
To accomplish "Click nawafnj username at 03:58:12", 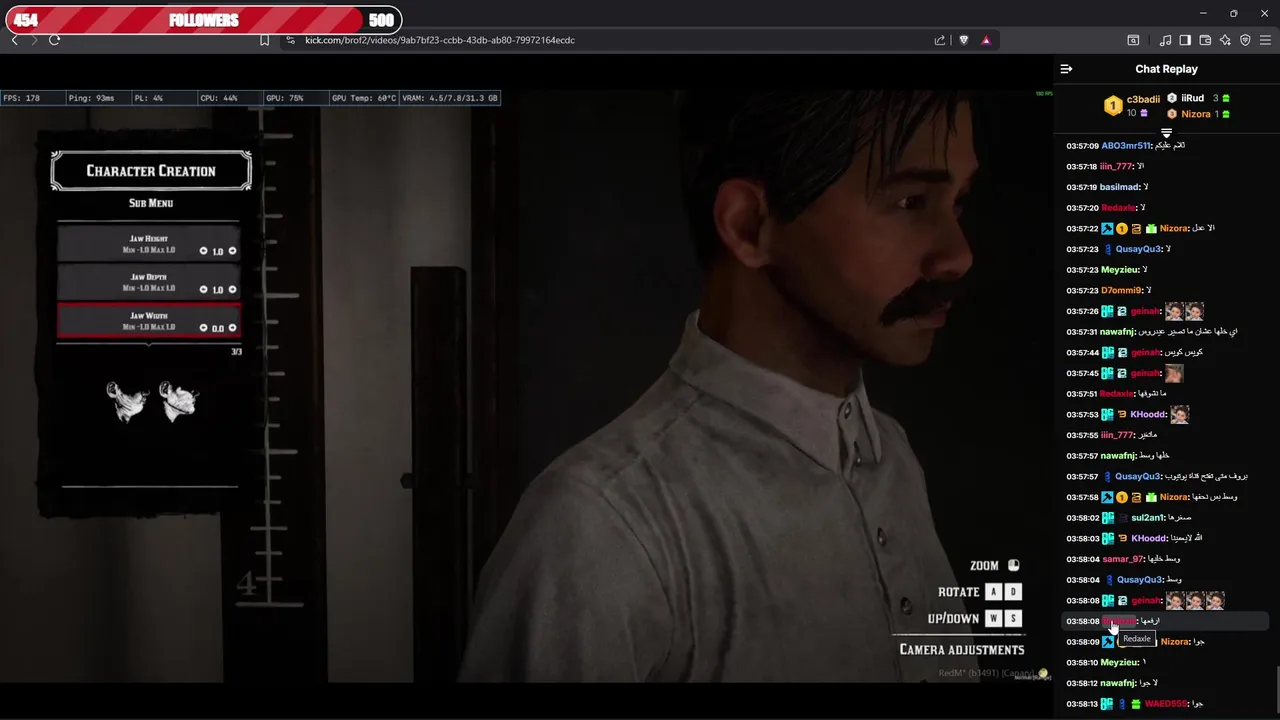I will [x=1119, y=683].
